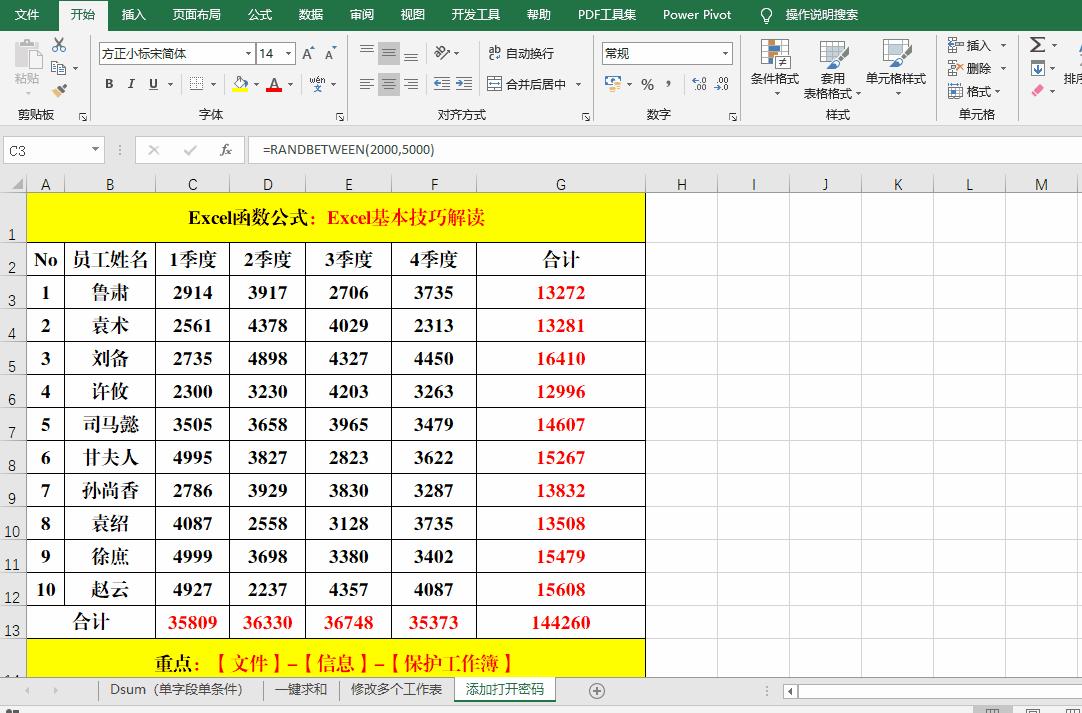Screen dimensions: 1082x713
Task: Toggle bold formatting
Action: click(109, 84)
